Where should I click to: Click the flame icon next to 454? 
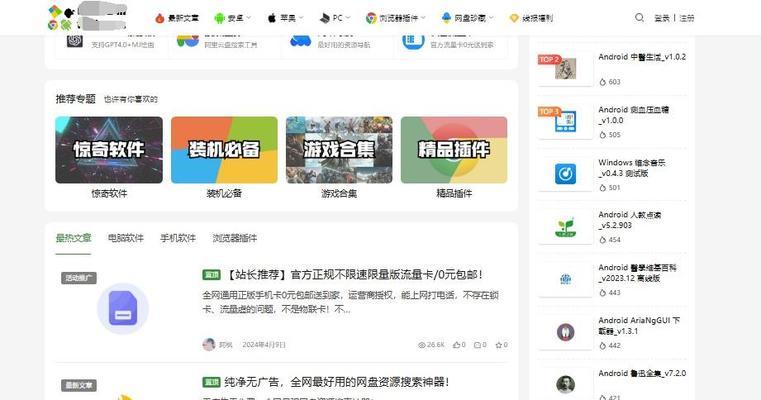pos(603,240)
